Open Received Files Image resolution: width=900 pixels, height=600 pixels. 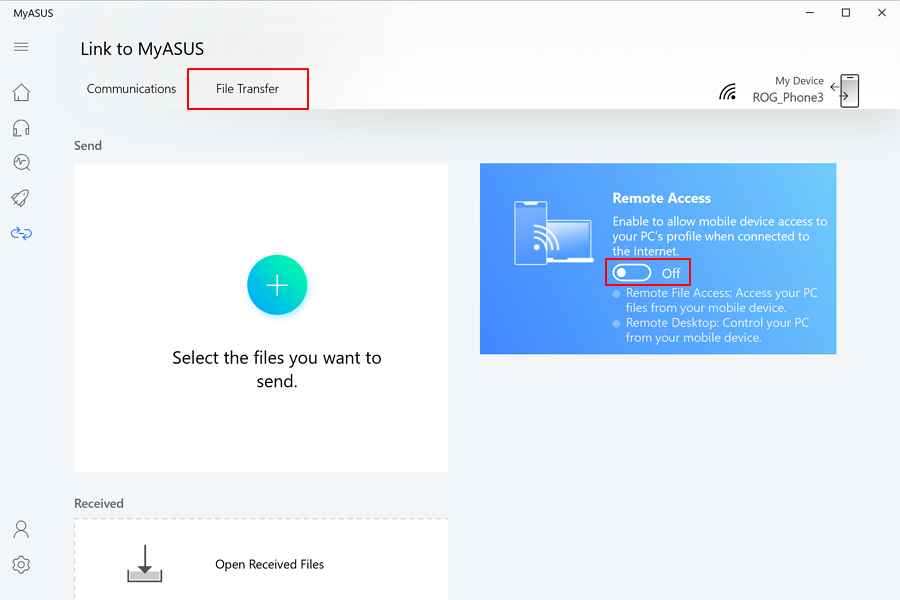coord(270,564)
